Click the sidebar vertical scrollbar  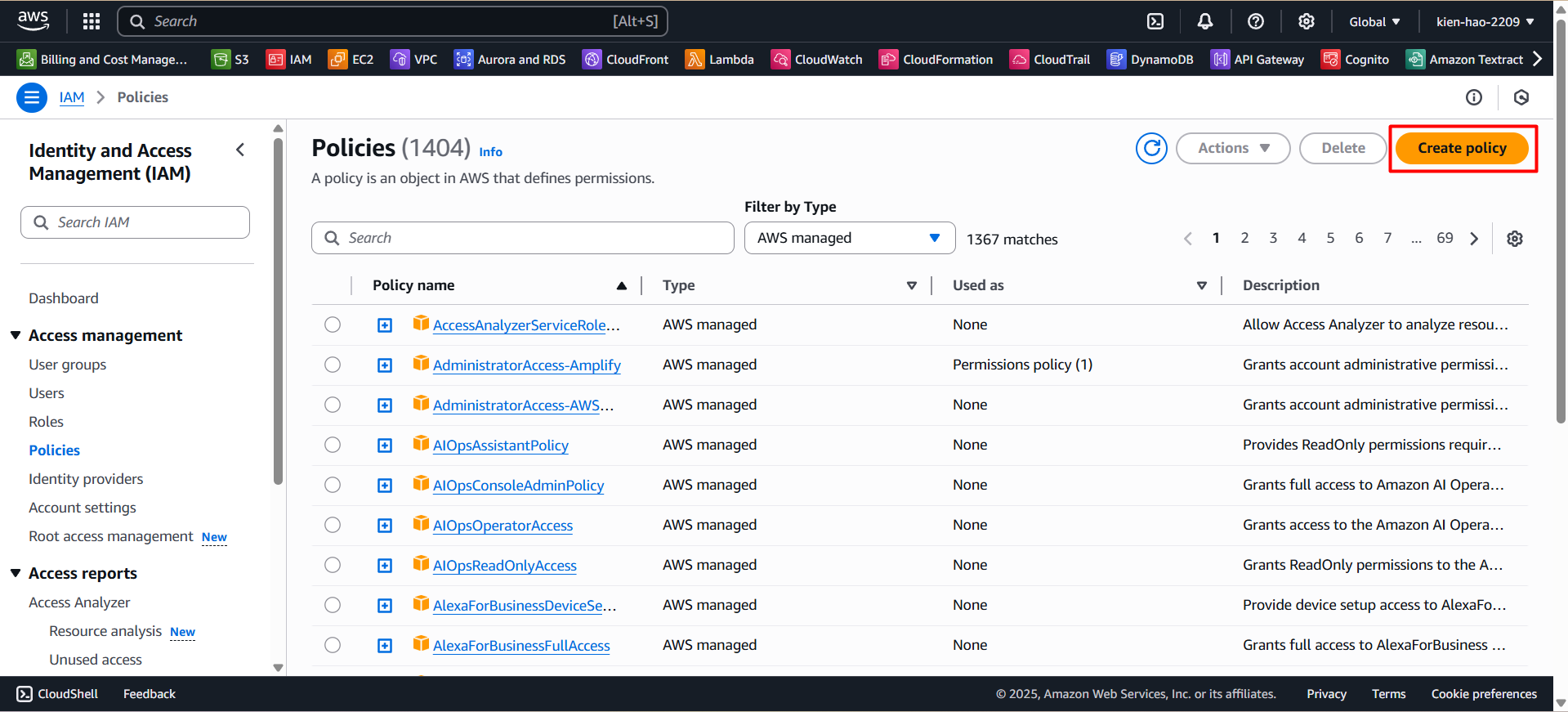tap(278, 311)
